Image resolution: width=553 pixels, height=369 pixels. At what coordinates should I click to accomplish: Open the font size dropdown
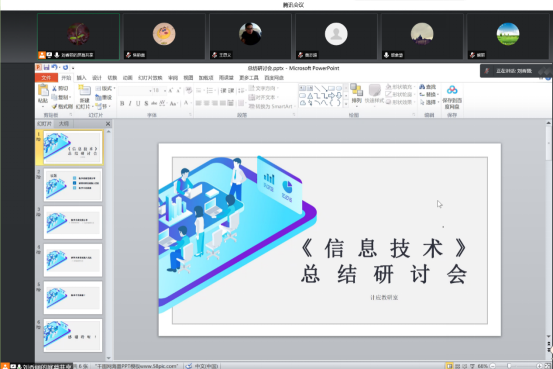165,91
